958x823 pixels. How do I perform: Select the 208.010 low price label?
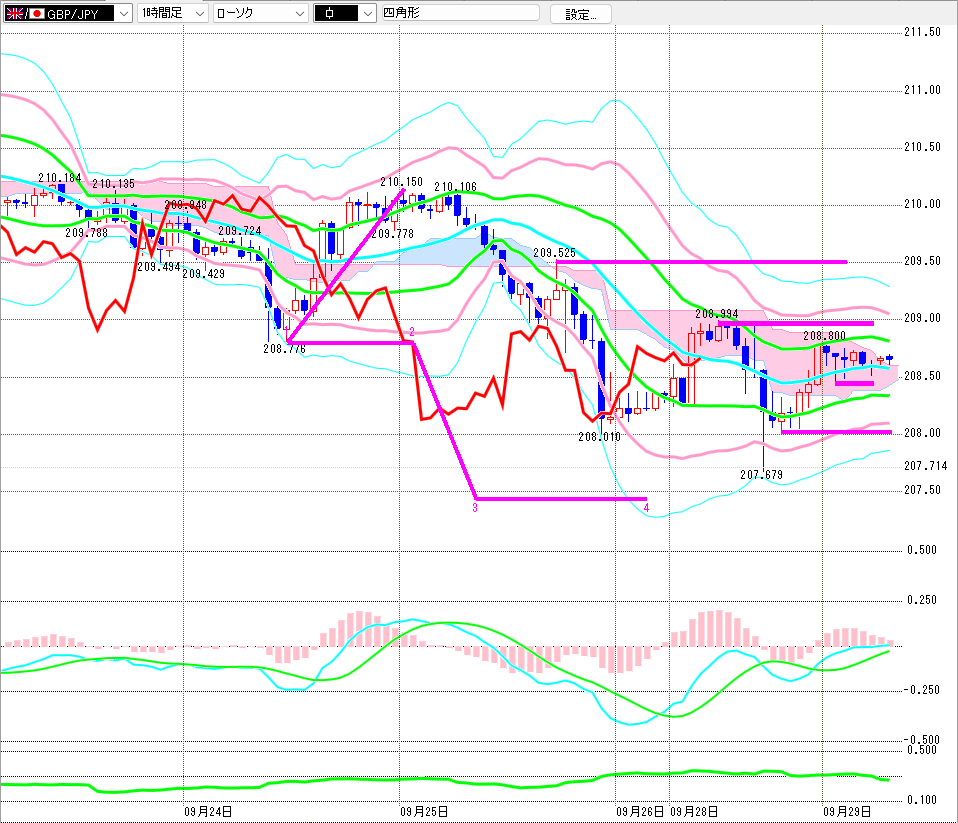[599, 437]
